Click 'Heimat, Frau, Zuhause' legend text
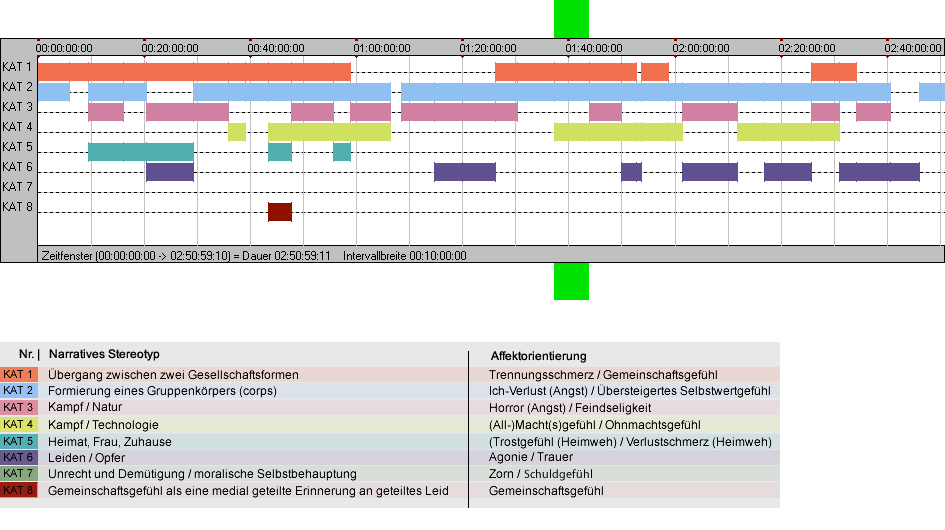The image size is (945, 530). pyautogui.click(x=110, y=442)
